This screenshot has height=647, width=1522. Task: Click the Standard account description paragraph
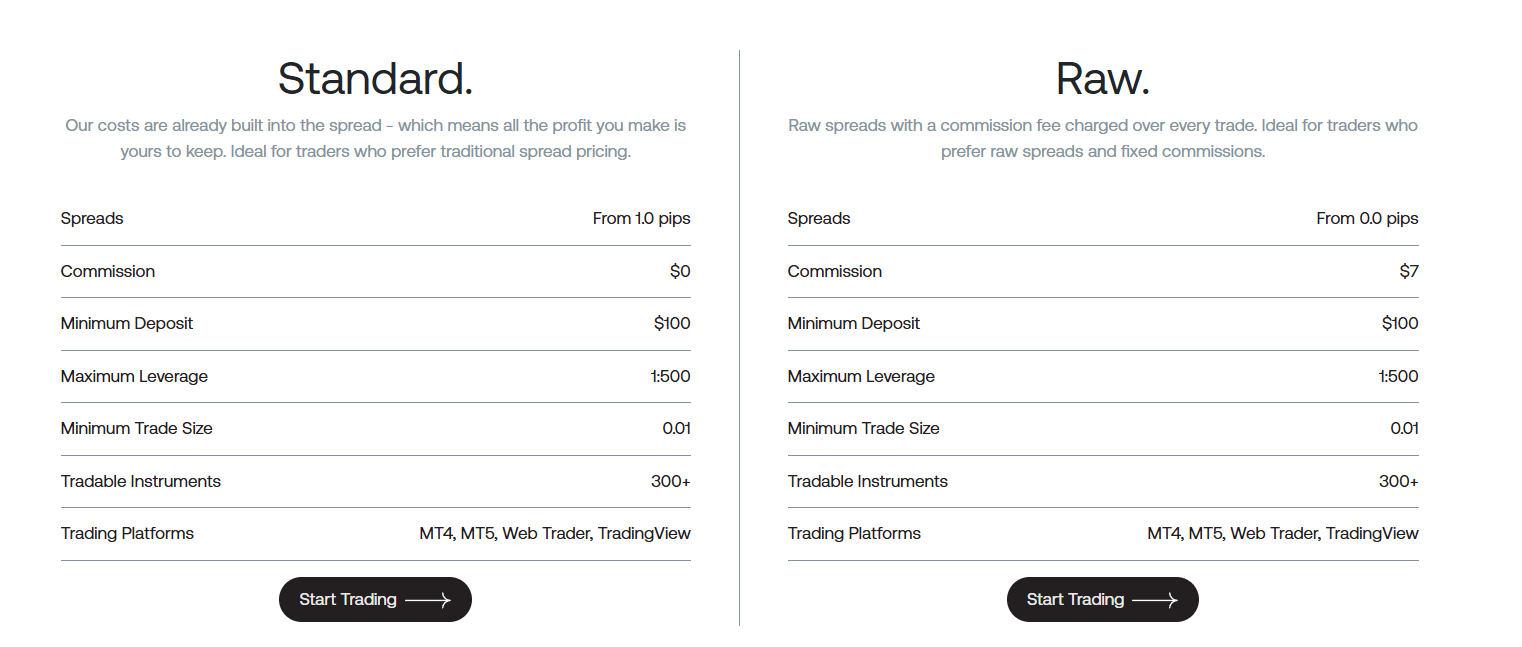(375, 139)
